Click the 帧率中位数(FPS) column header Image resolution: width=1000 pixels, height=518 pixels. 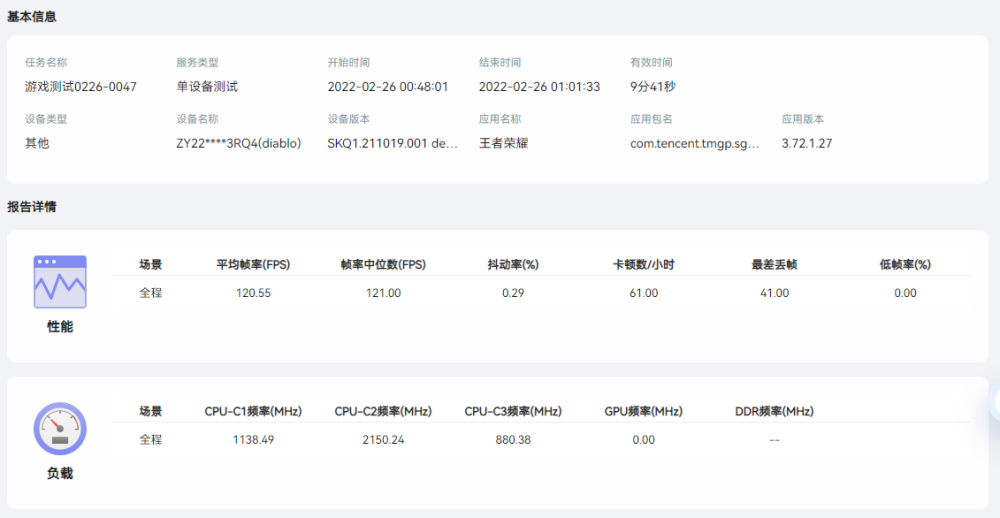383,265
